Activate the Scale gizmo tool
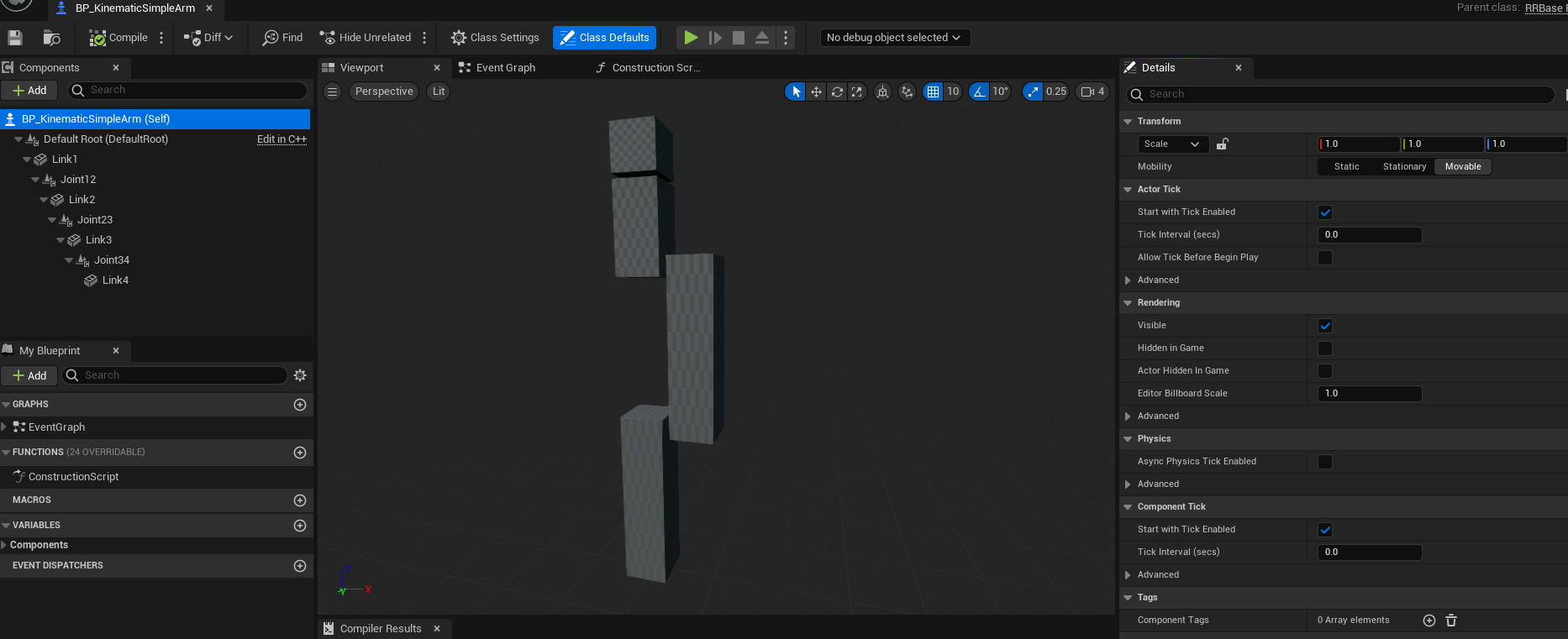This screenshot has height=639, width=1568. click(857, 92)
